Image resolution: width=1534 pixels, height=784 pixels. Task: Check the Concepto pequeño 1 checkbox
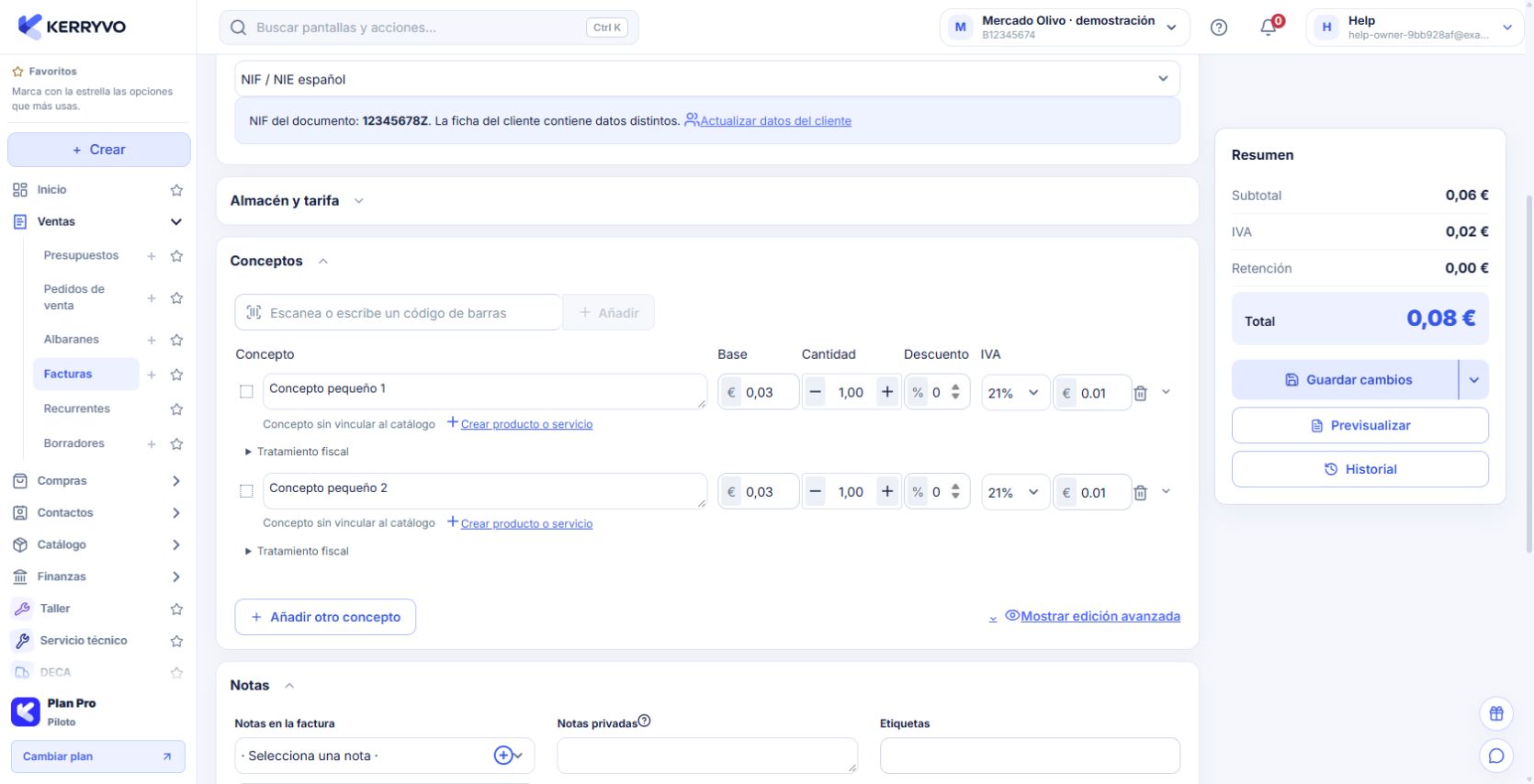click(246, 392)
